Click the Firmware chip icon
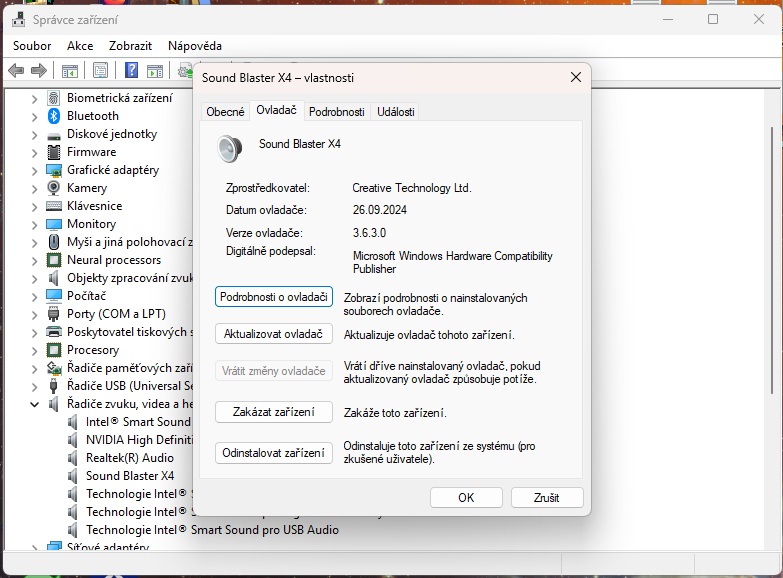Screen dimensions: 783x578 click(x=54, y=152)
